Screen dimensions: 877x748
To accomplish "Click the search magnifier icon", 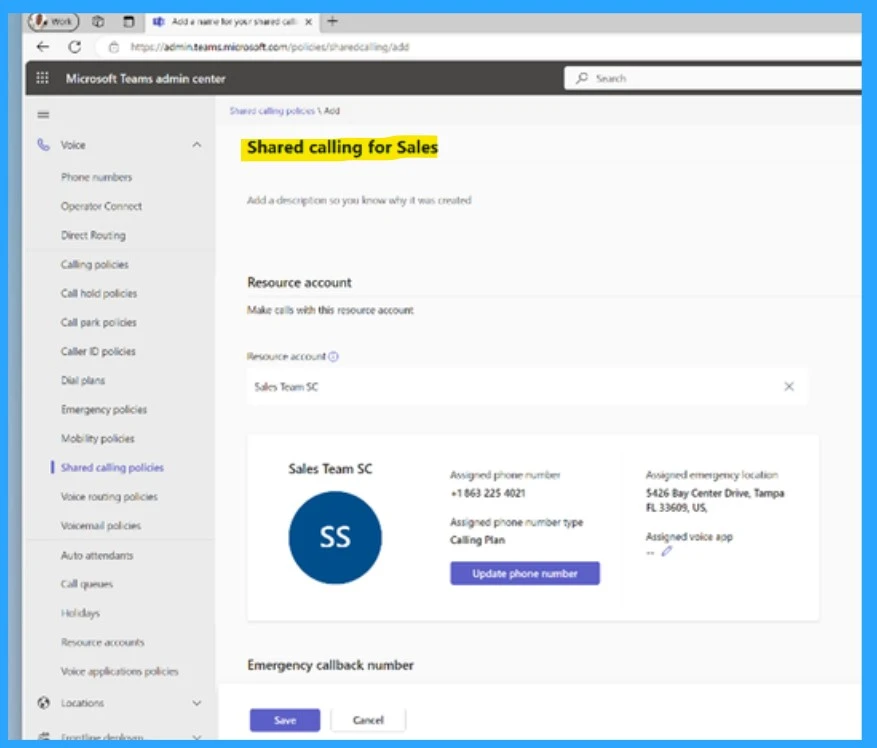I will (x=582, y=78).
